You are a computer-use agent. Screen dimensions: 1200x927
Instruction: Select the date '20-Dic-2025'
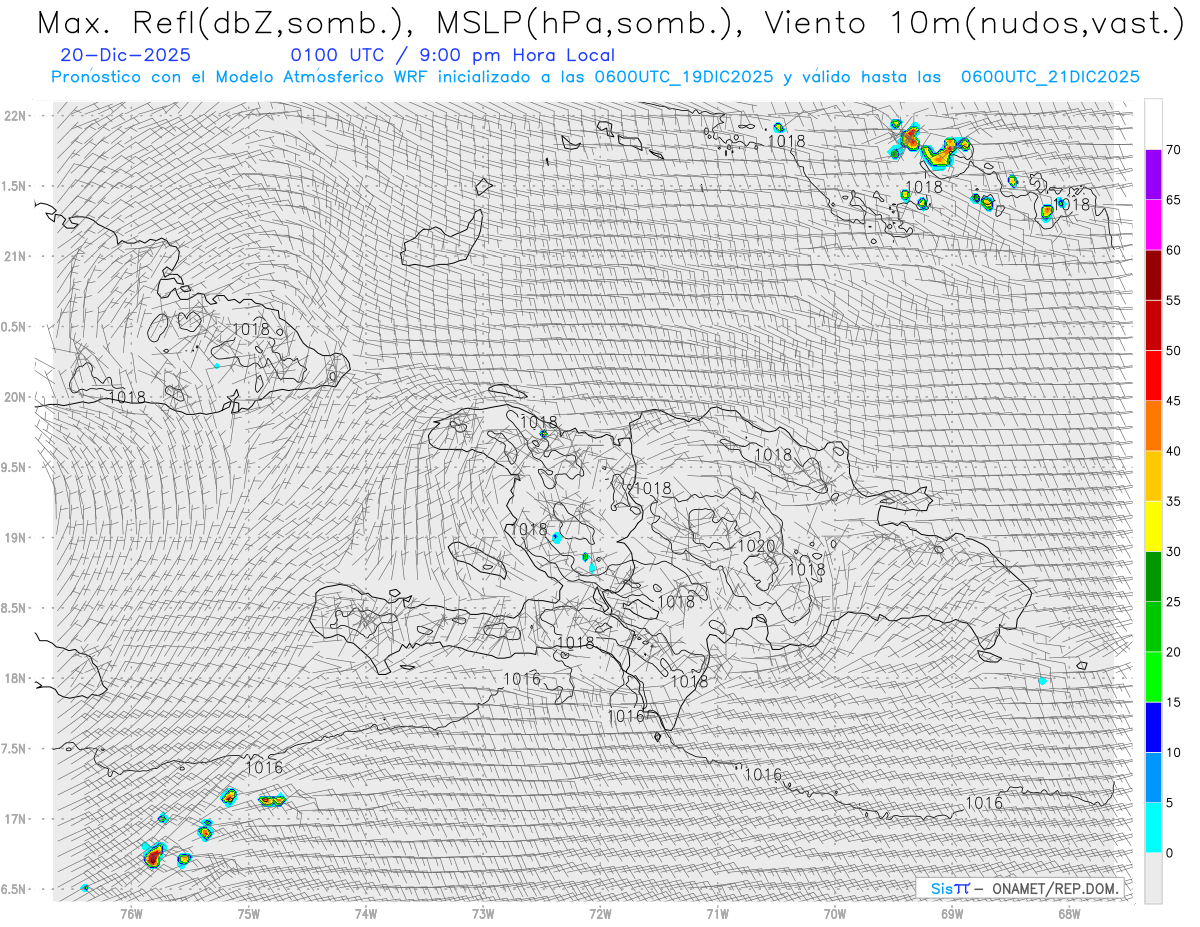(126, 55)
